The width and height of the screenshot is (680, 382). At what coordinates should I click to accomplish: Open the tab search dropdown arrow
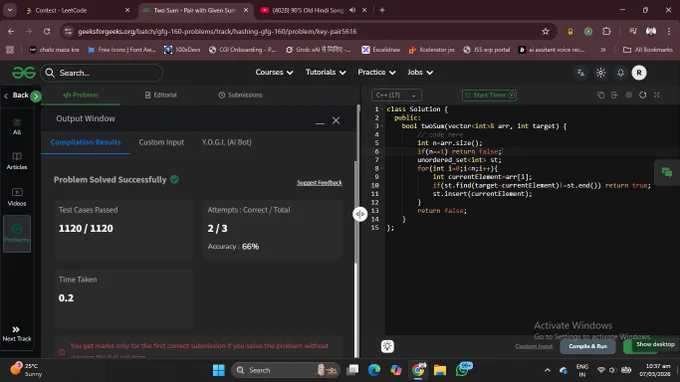10,10
